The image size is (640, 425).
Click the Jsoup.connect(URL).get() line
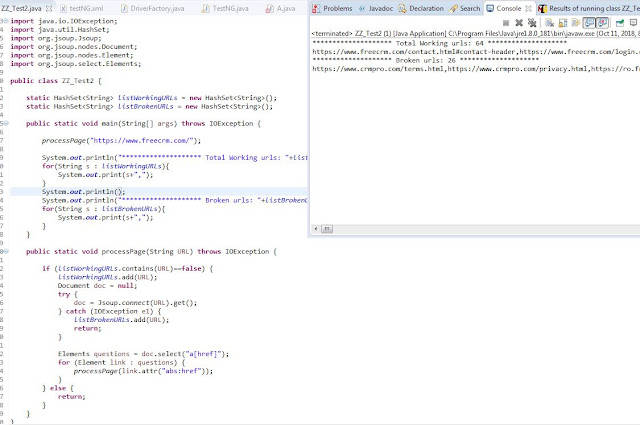tap(135, 303)
